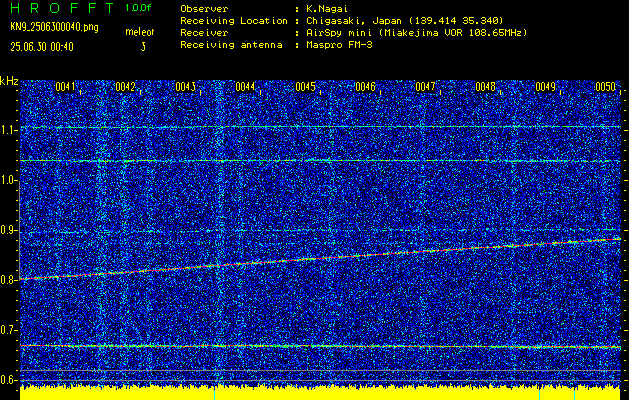Click the file name KN9_2506300040.png
The height and width of the screenshot is (400, 629).
pyautogui.click(x=55, y=27)
